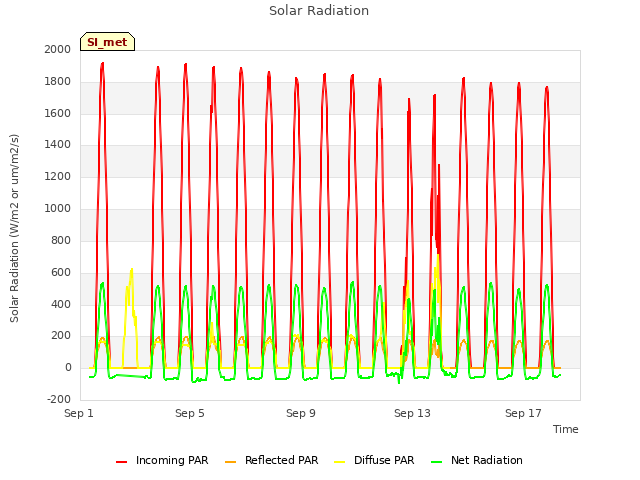Click the 1200 y-axis tick label
640x480 pixels.
point(58,177)
